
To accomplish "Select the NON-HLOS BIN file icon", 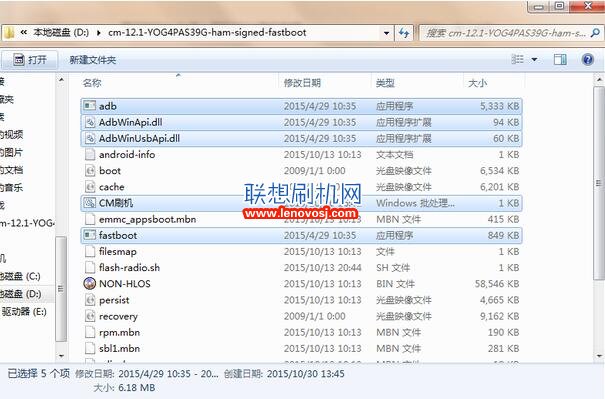I will 90,284.
